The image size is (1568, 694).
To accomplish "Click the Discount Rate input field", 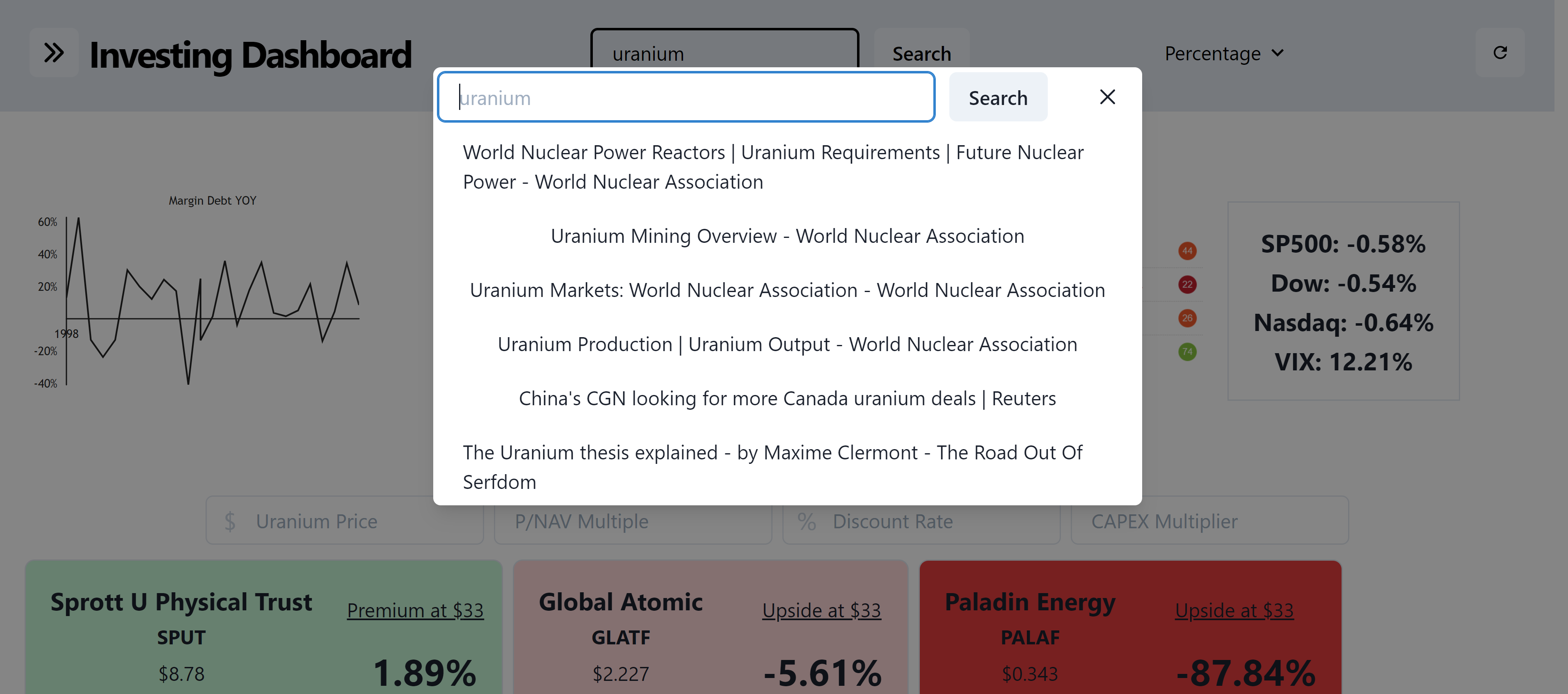I will 921,520.
